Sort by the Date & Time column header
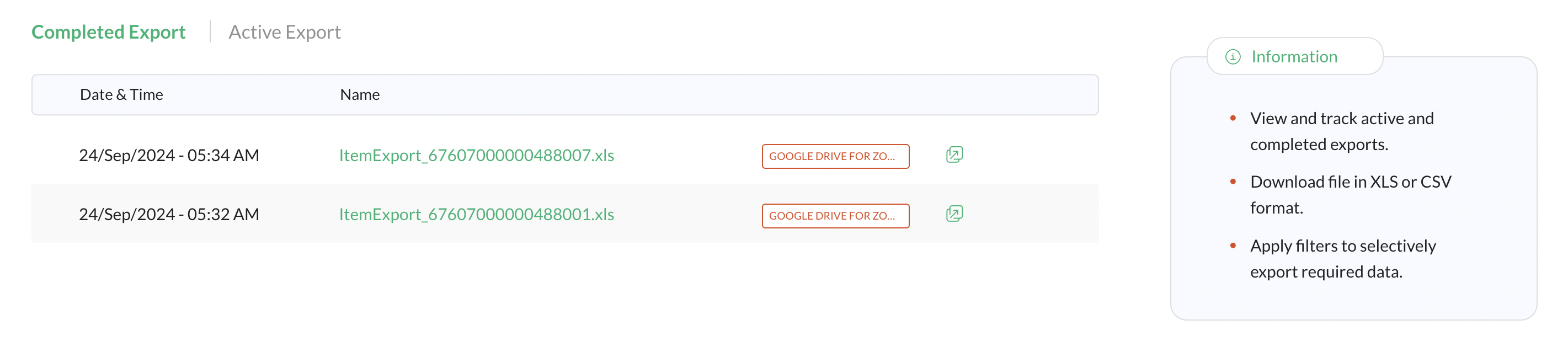 click(x=121, y=94)
